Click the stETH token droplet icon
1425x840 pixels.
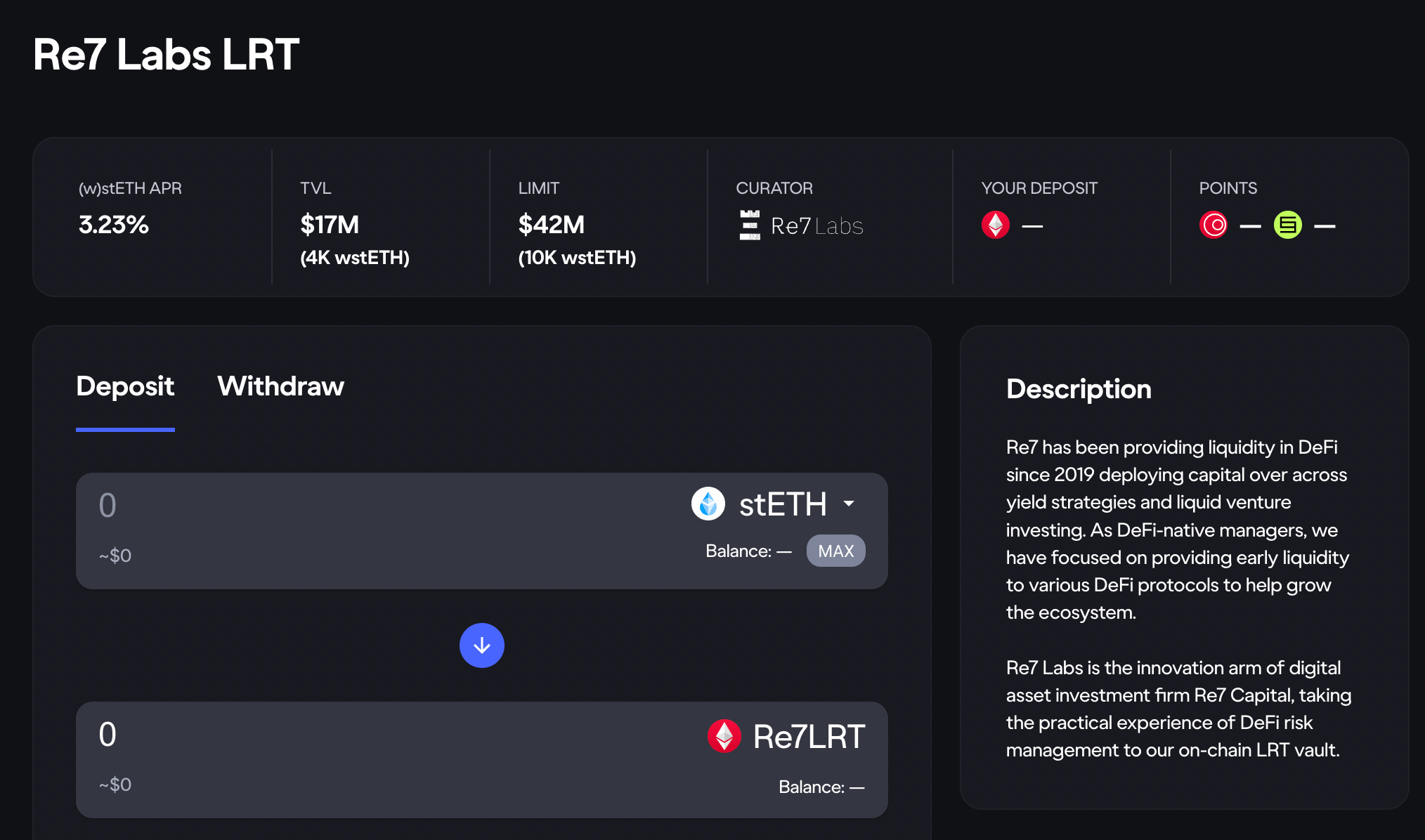click(708, 504)
